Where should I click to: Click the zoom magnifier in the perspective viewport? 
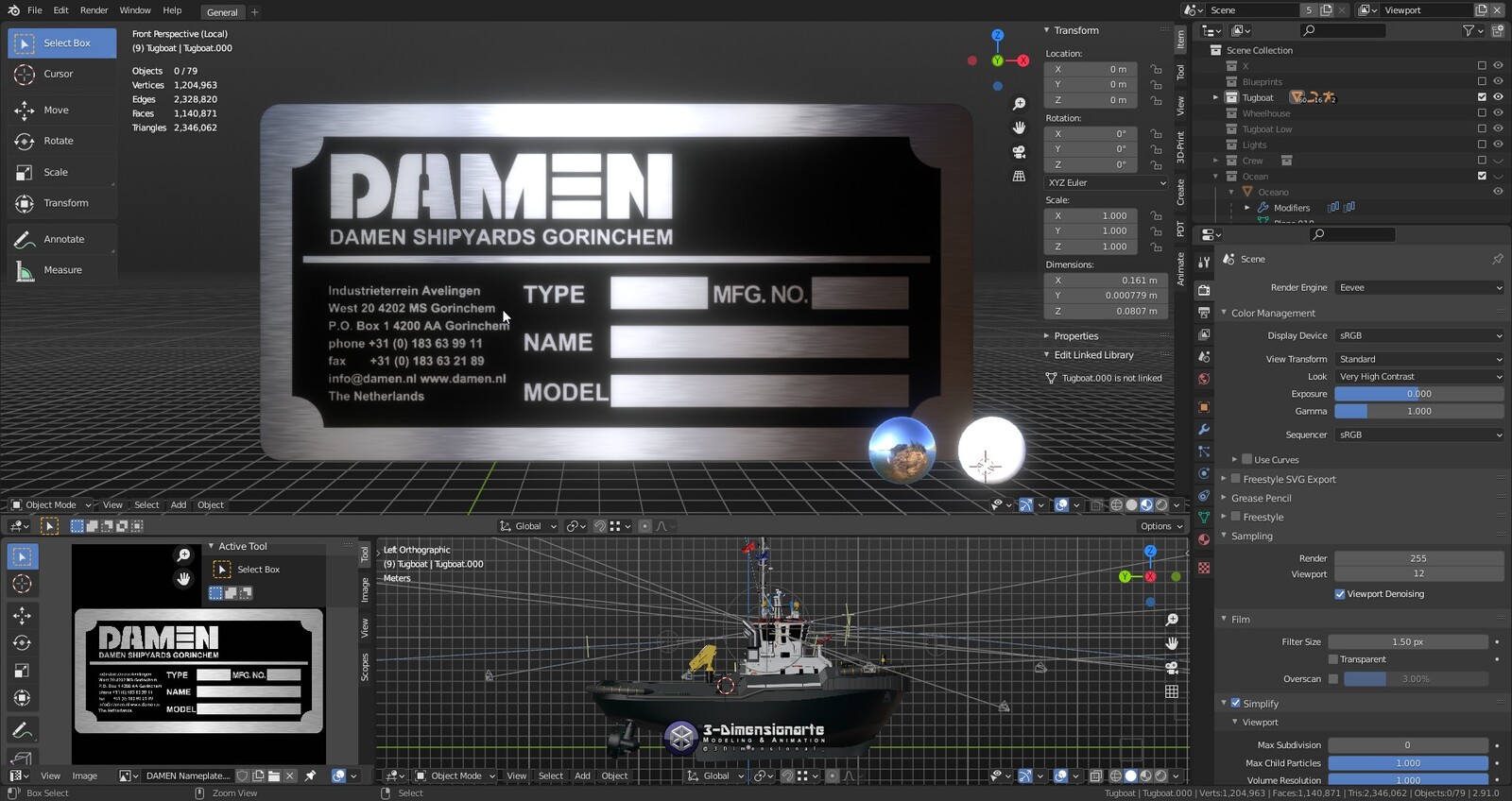point(1019,104)
